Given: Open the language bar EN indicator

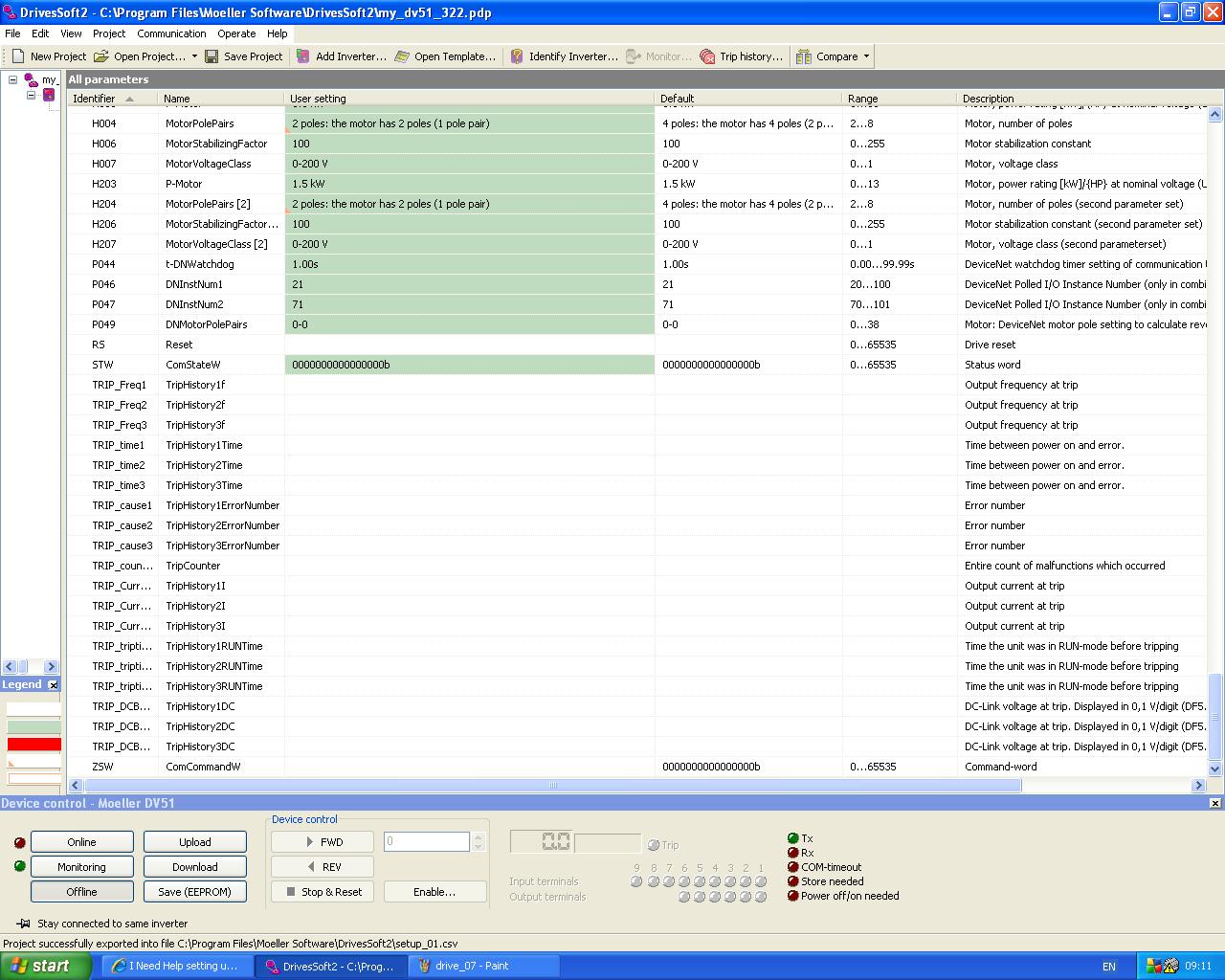Looking at the screenshot, I should click(1109, 967).
